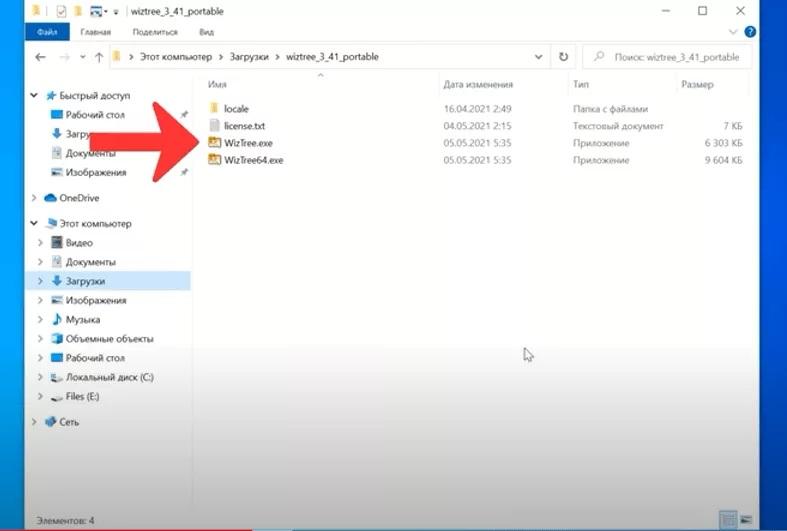This screenshot has width=787, height=531.
Task: Open quick access toolbar customize dropdown
Action: point(115,12)
